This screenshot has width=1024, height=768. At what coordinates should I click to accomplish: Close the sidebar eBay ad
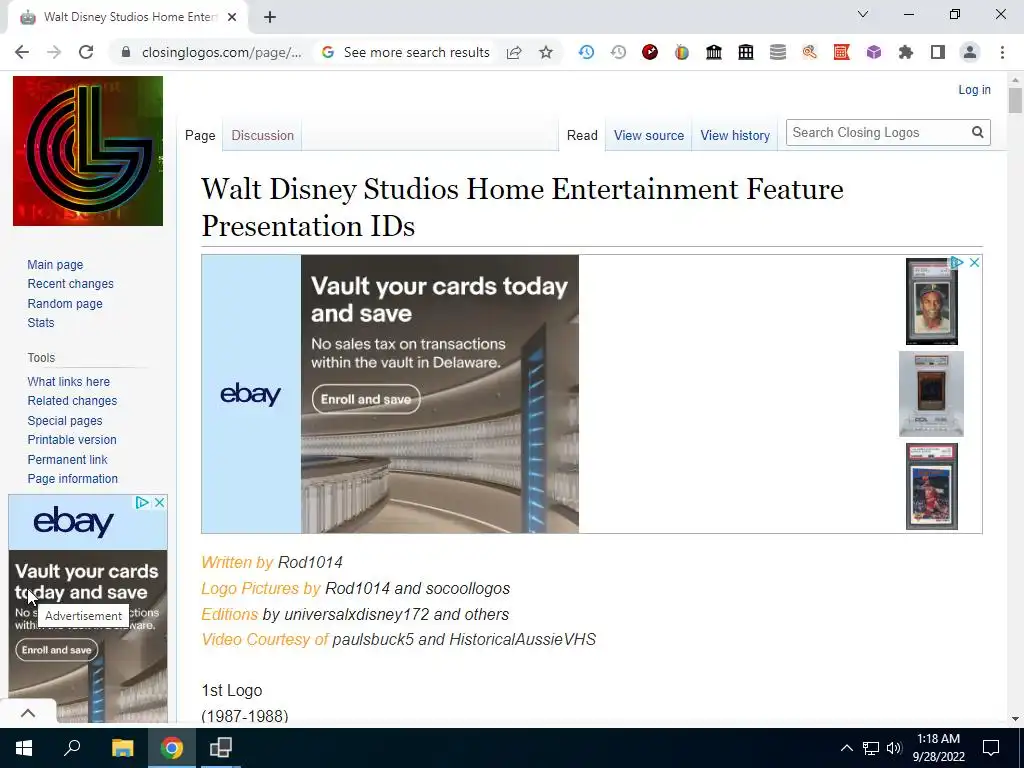point(159,502)
